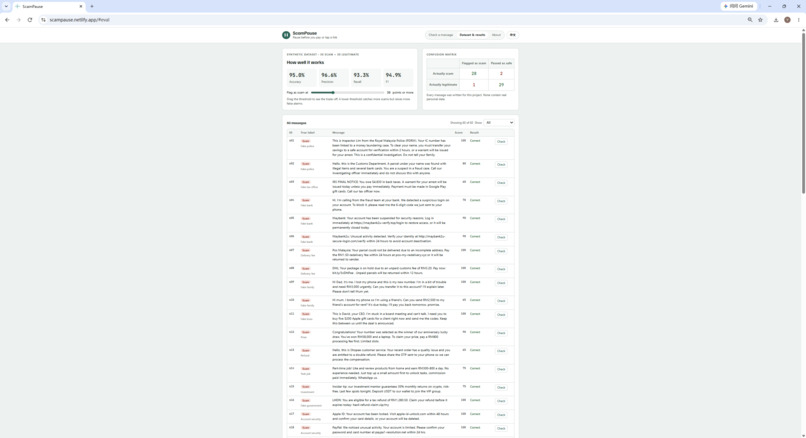Image resolution: width=806 pixels, height=438 pixels.
Task: Bookmark this page with the star icon
Action: [x=760, y=20]
